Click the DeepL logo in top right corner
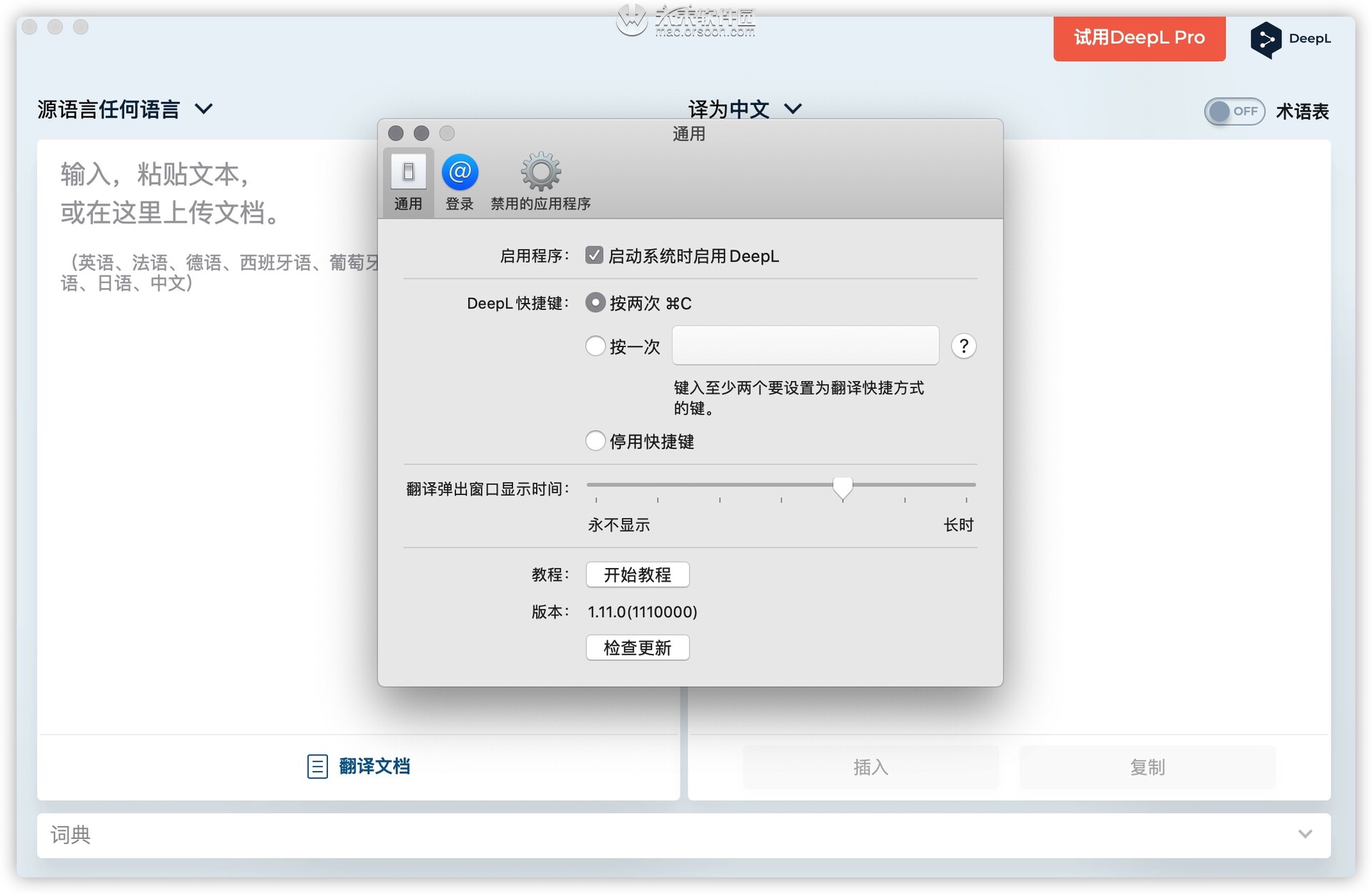Viewport: 1372px width, 894px height. pos(1267,39)
